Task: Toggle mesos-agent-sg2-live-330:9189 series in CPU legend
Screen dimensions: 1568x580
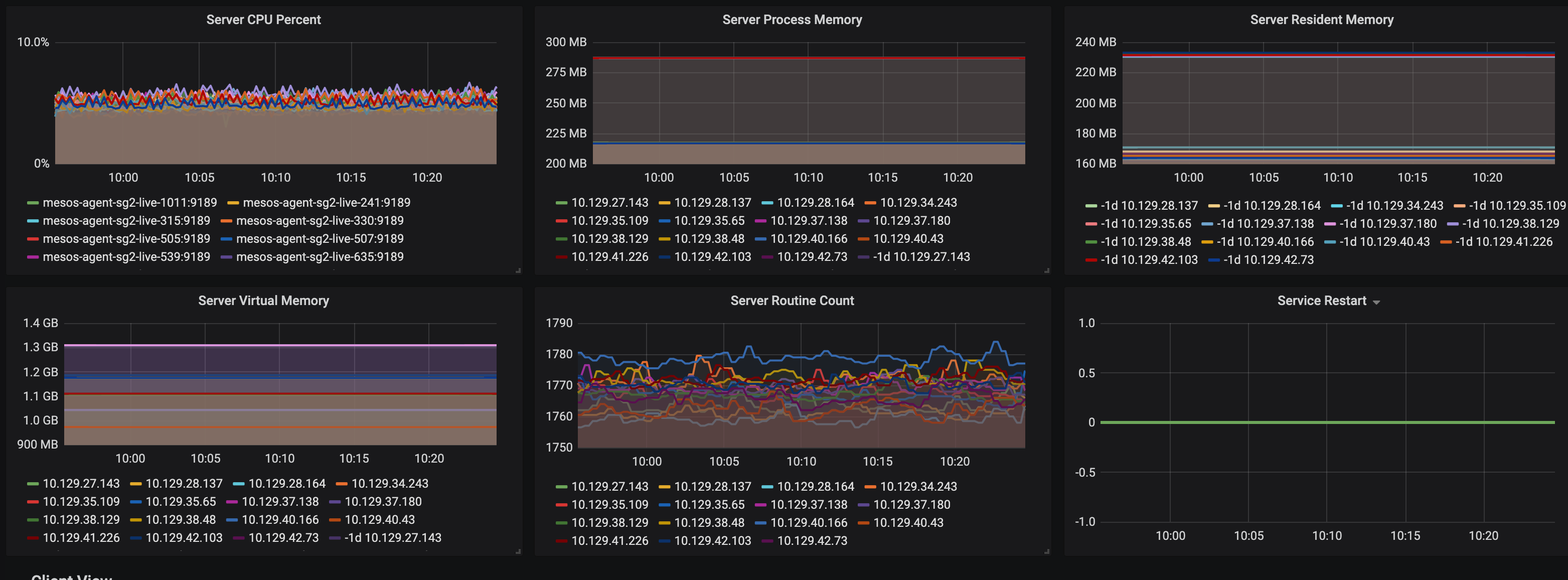Action: [x=320, y=221]
